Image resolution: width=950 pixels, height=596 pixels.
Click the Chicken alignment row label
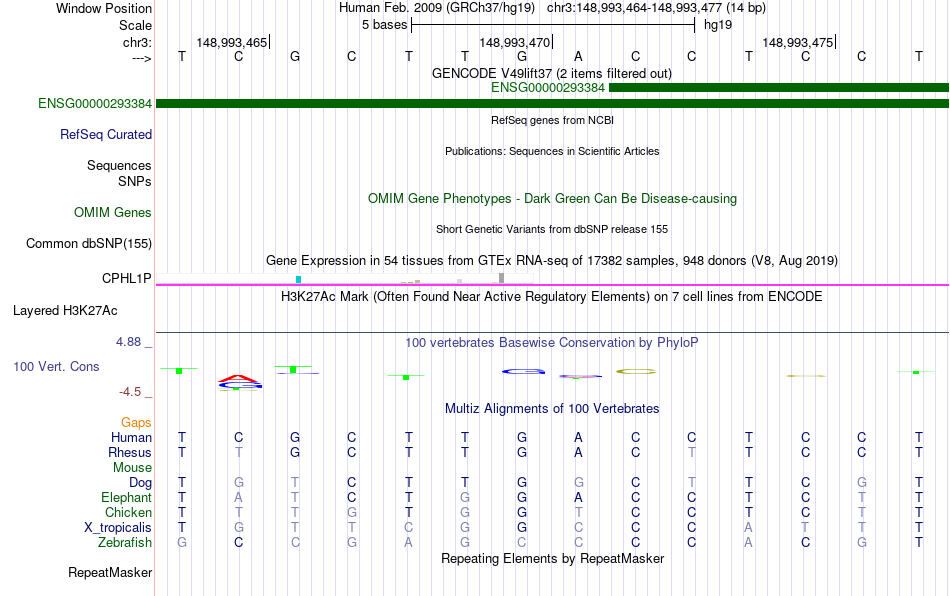tap(128, 512)
